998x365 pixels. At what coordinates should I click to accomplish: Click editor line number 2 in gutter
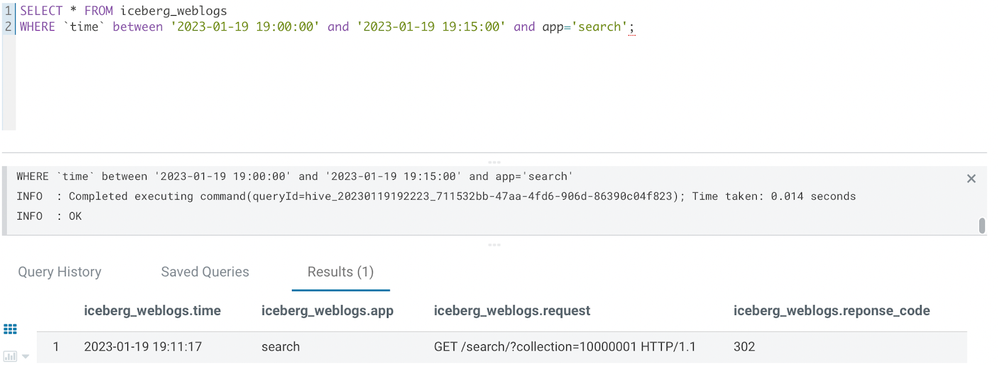tap(8, 27)
